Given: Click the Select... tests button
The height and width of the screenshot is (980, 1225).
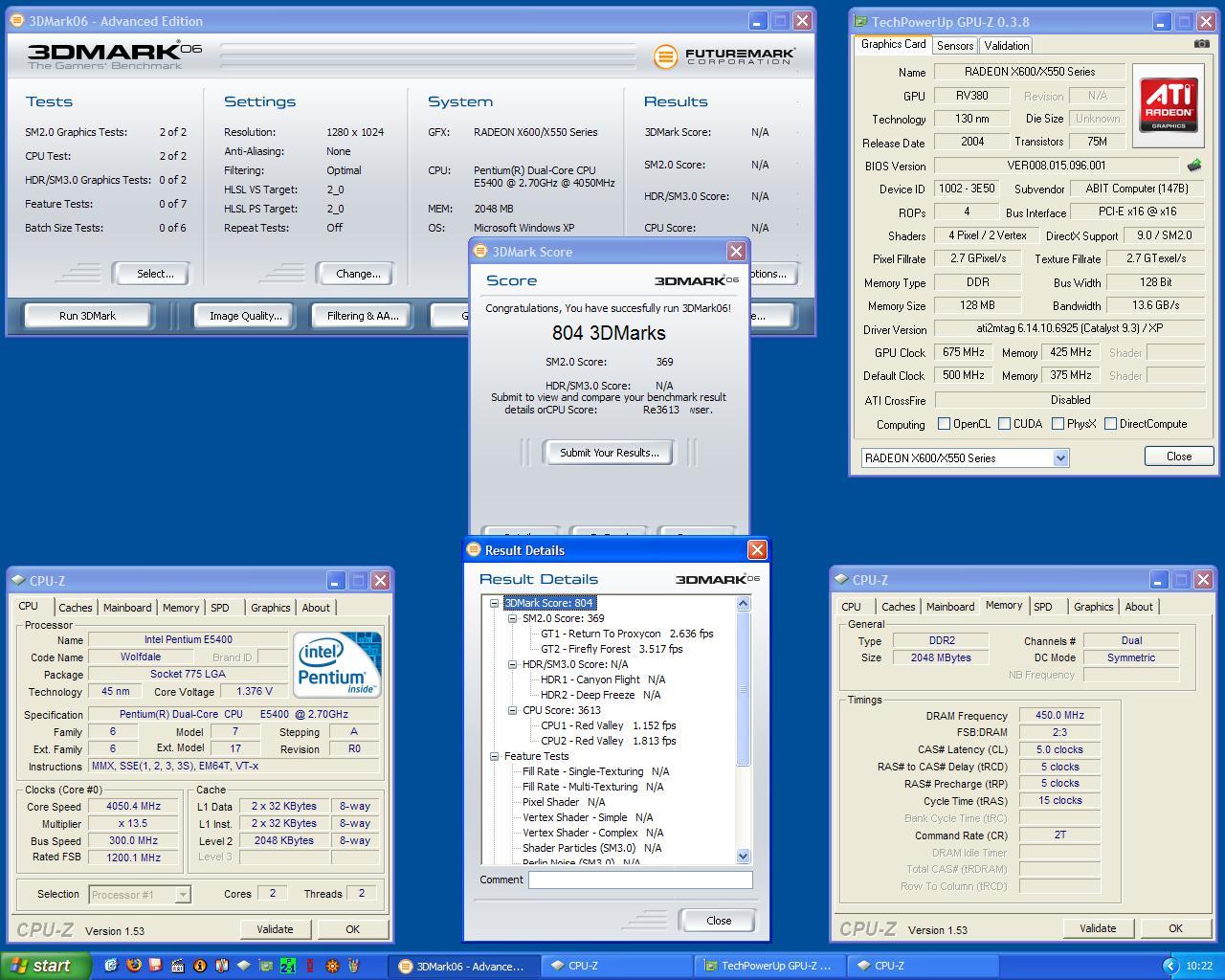Looking at the screenshot, I should click(155, 274).
